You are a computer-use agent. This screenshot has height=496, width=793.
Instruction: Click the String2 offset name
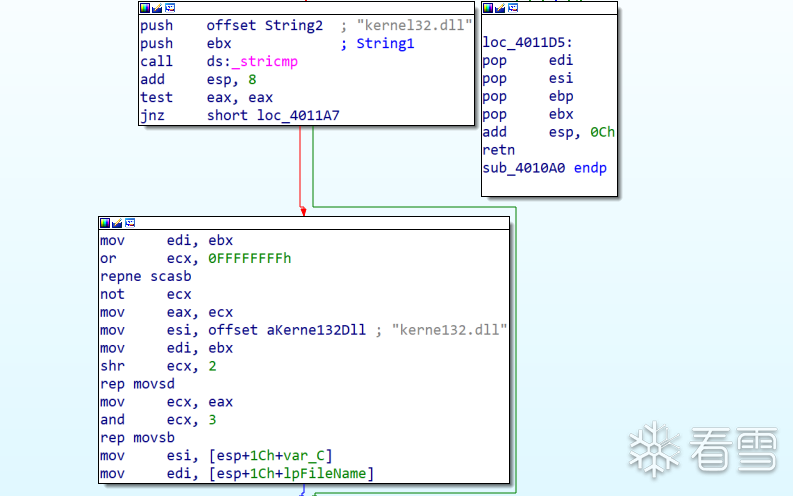[x=294, y=25]
